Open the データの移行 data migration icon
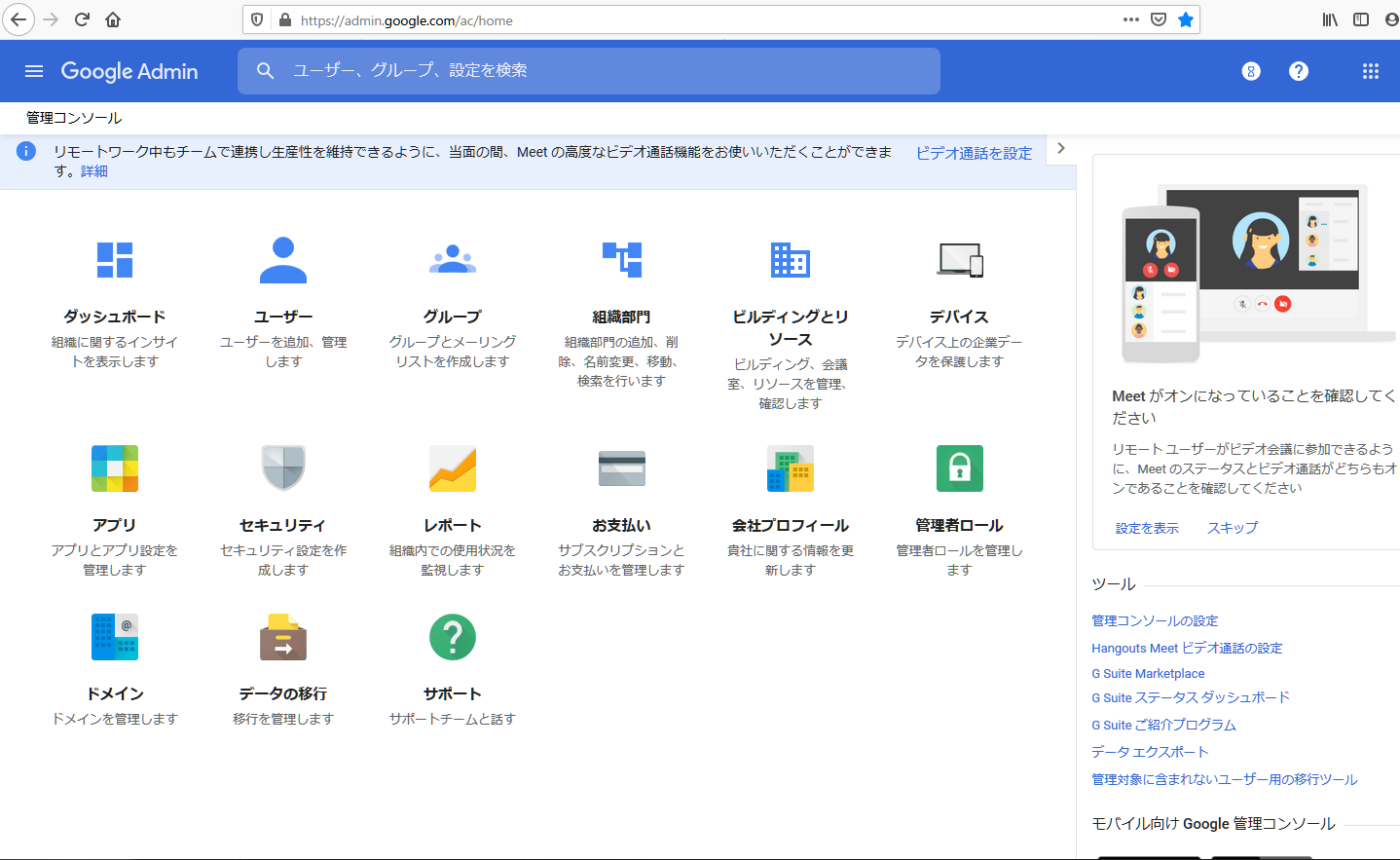Image resolution: width=1400 pixels, height=860 pixels. pyautogui.click(x=283, y=637)
